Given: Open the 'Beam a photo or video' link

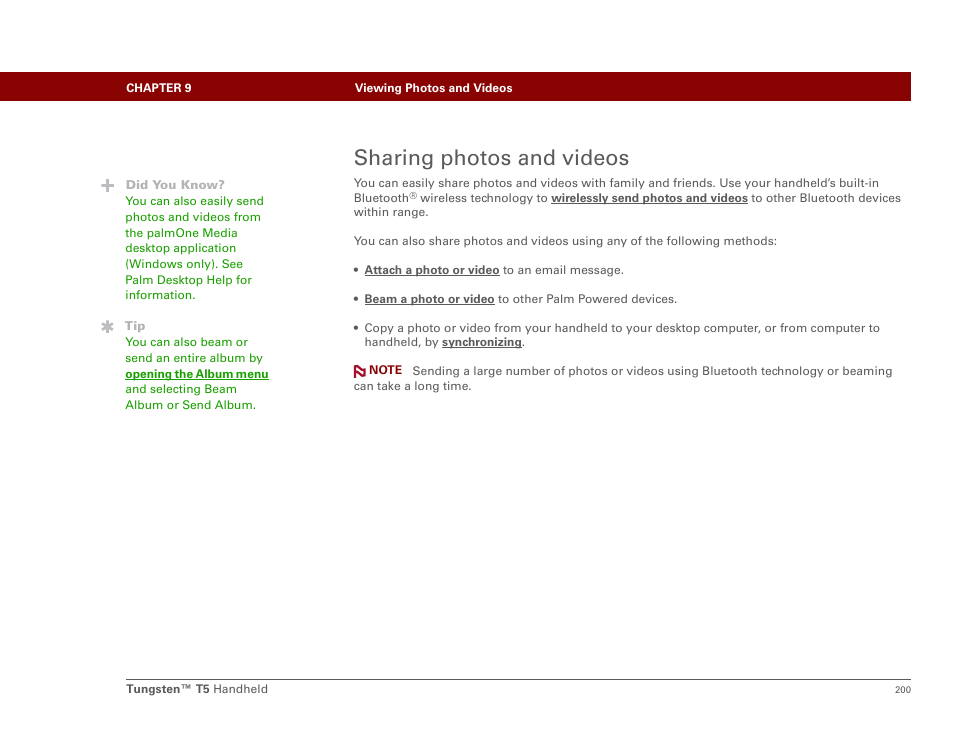Looking at the screenshot, I should click(430, 299).
